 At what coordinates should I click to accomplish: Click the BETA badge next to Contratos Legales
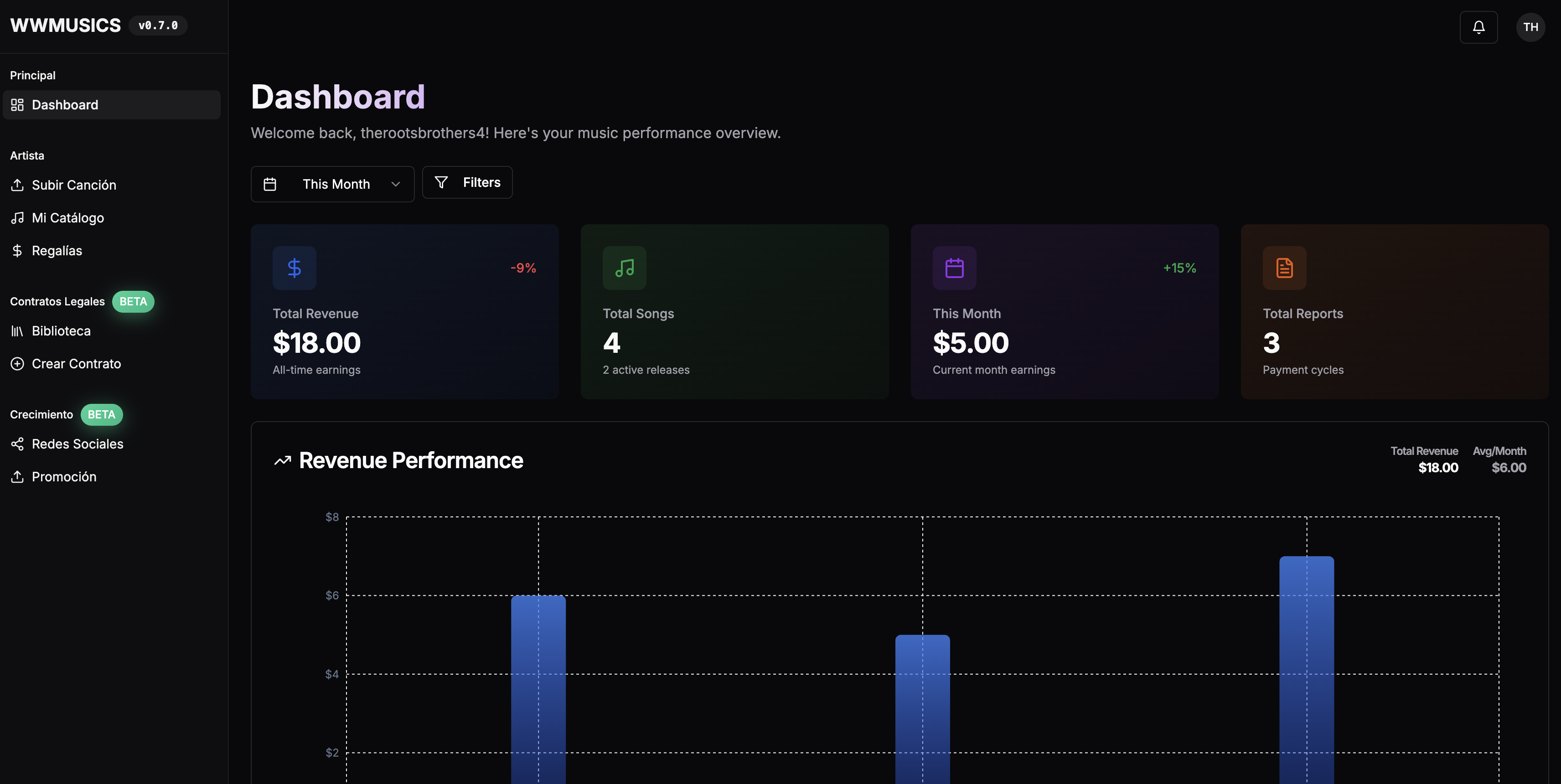click(x=133, y=301)
